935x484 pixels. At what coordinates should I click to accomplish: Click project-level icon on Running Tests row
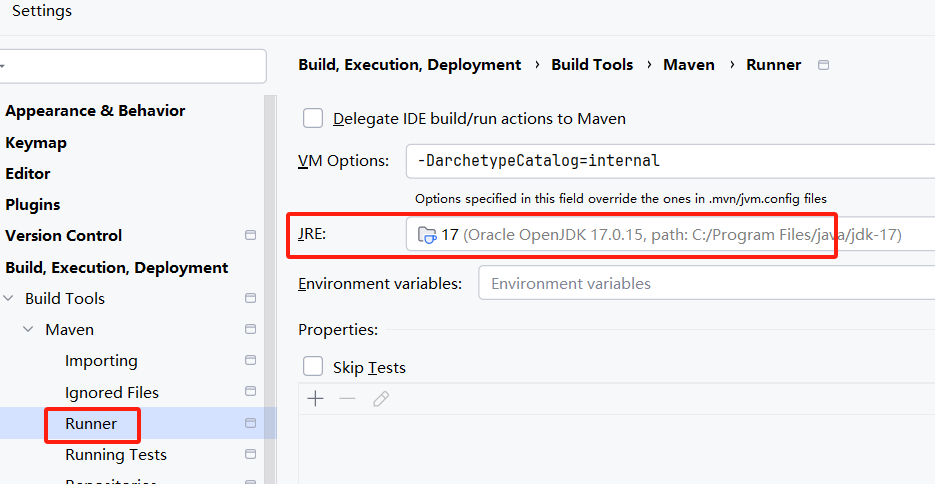click(250, 454)
